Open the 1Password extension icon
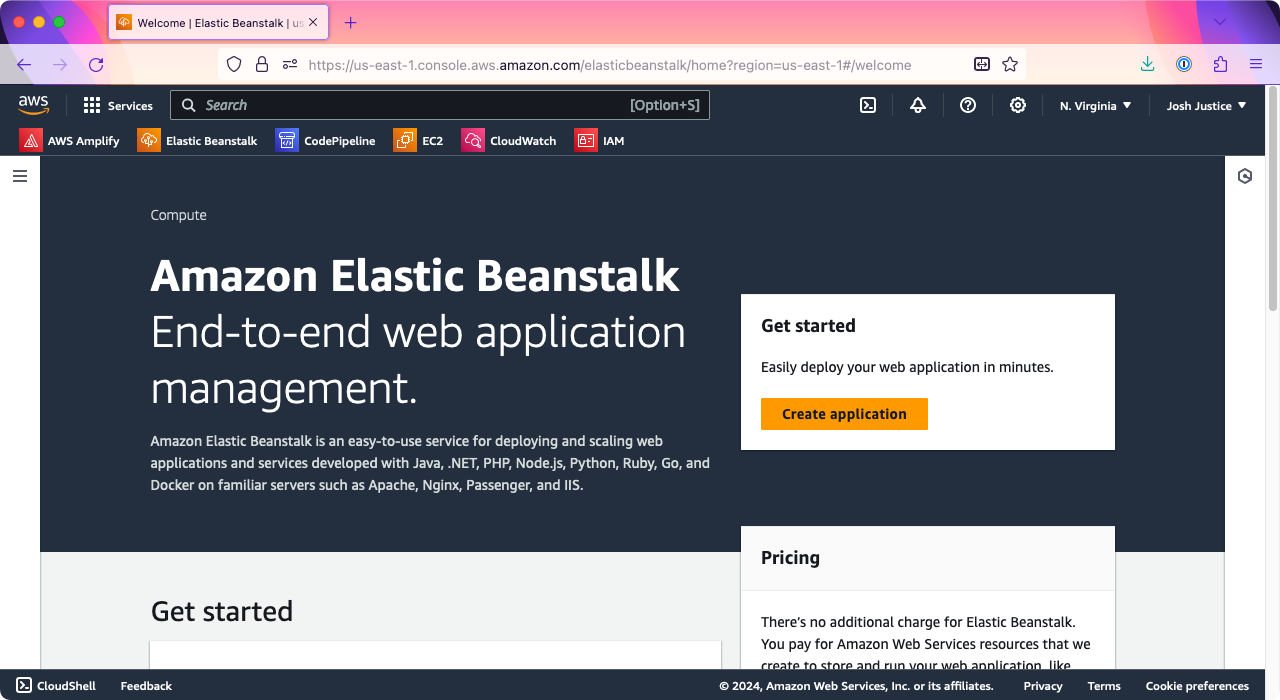The height and width of the screenshot is (700, 1280). point(1184,65)
